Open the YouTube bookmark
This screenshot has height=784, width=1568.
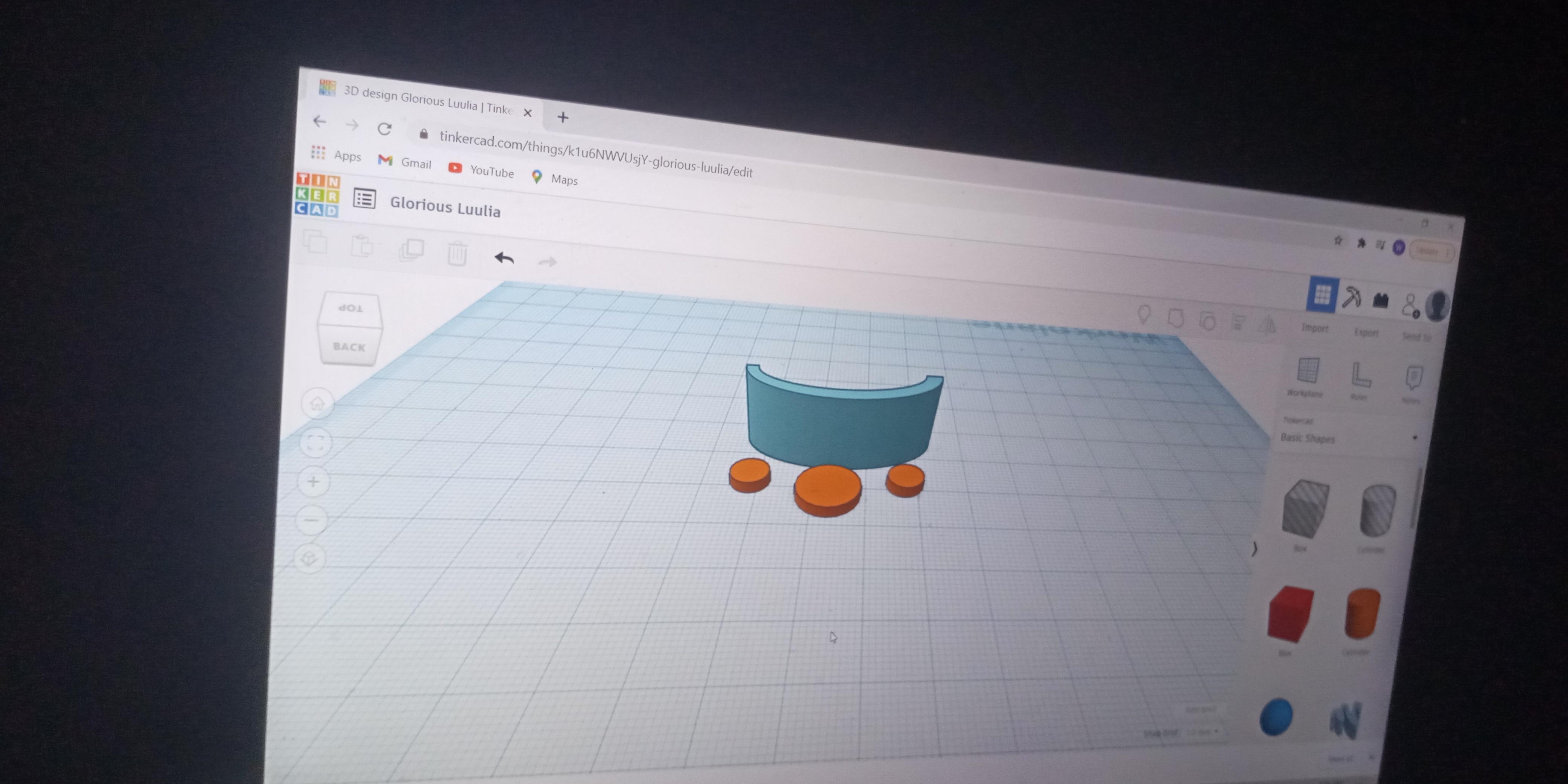click(x=481, y=170)
